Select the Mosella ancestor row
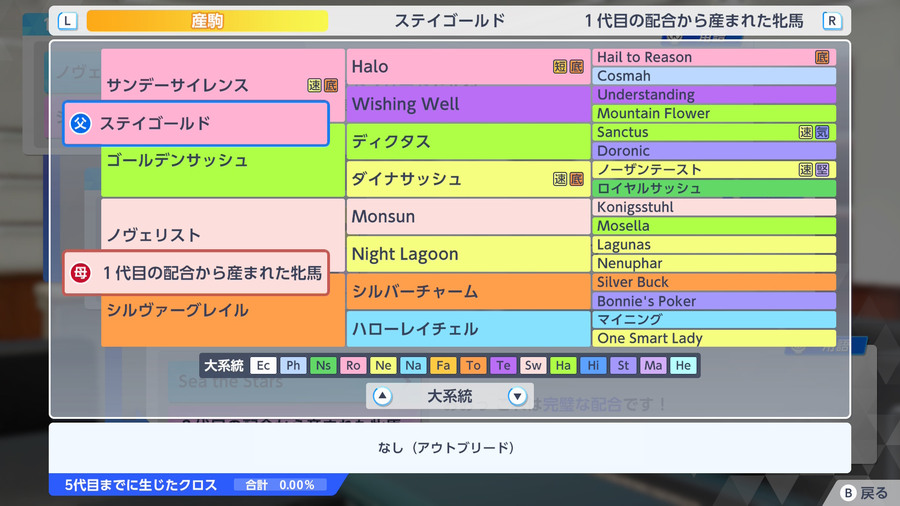This screenshot has height=506, width=900. 714,225
